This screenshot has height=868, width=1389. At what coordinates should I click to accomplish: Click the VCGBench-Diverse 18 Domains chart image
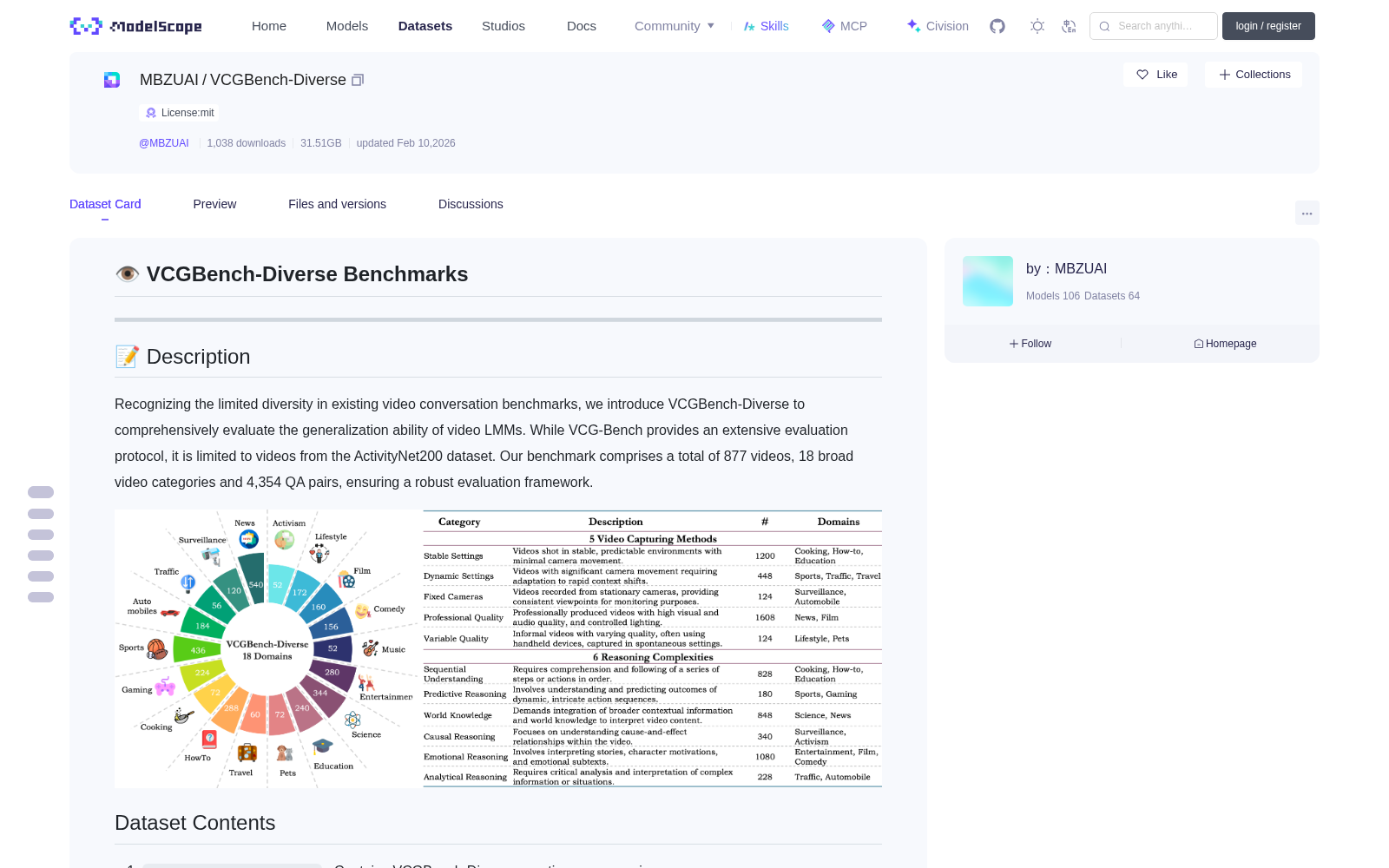[267, 648]
